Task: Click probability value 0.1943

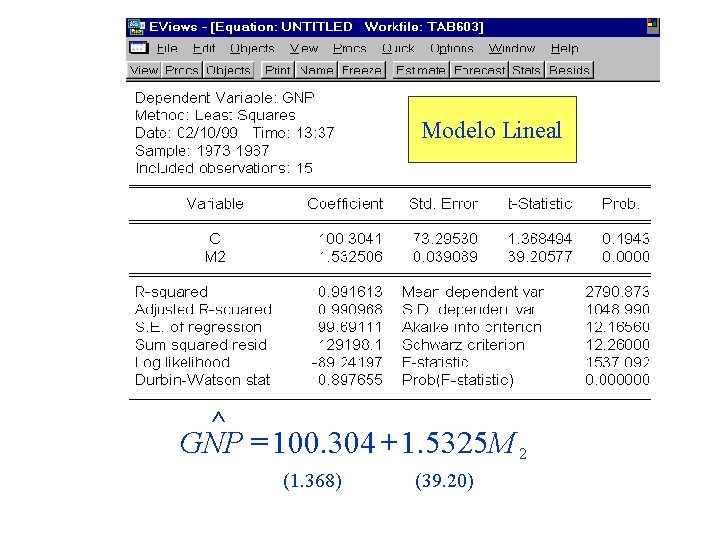Action: (x=625, y=239)
